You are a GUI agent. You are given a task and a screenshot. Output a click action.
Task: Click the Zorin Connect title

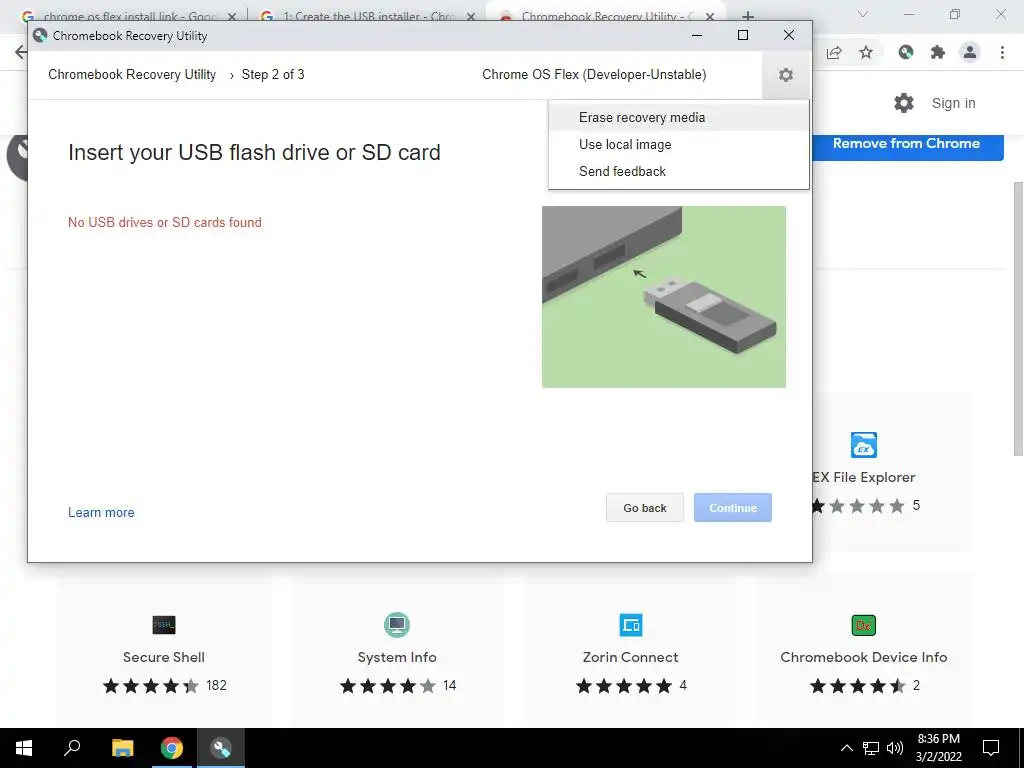coord(630,658)
